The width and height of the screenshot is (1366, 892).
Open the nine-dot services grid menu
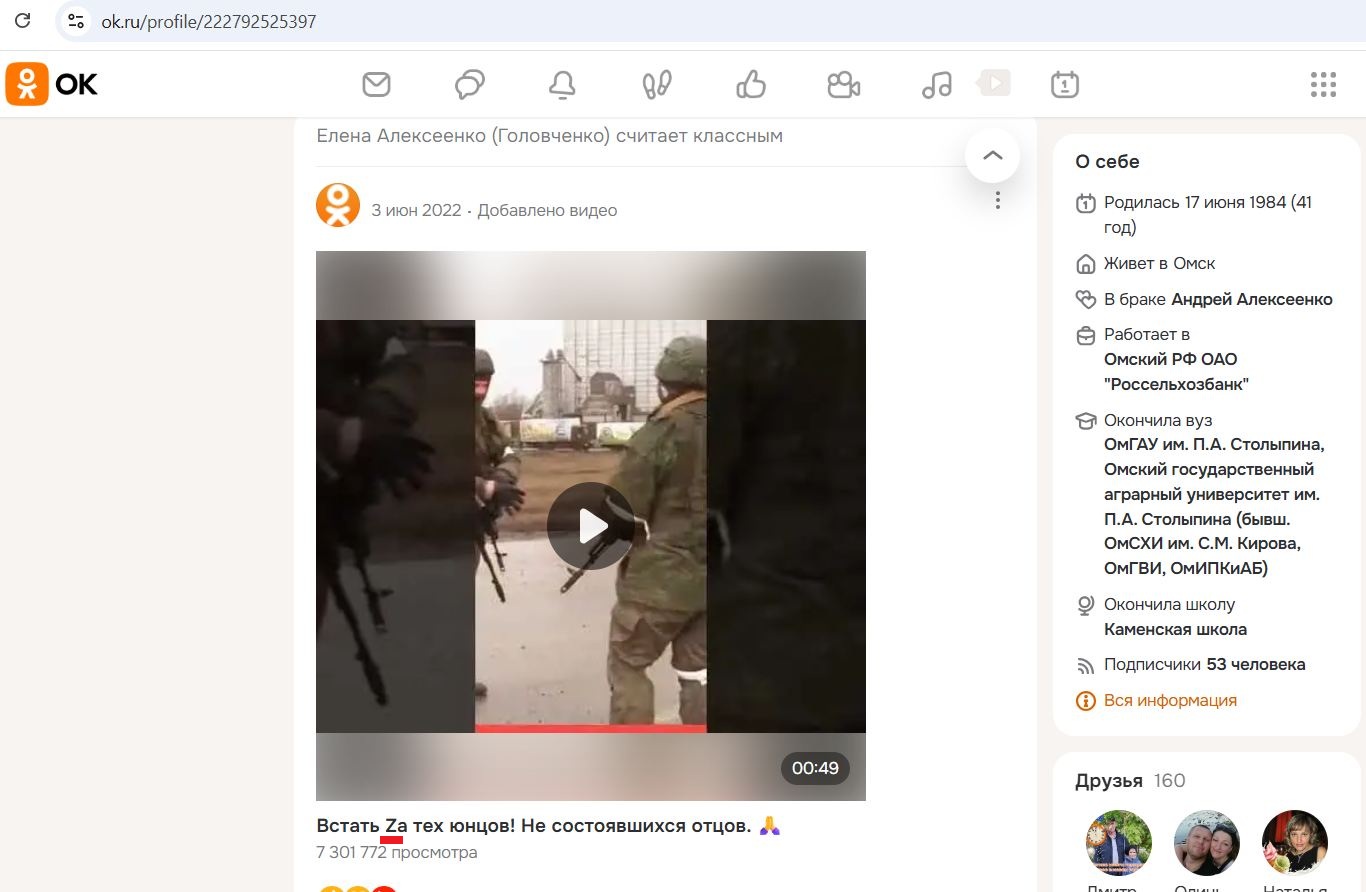(1323, 85)
